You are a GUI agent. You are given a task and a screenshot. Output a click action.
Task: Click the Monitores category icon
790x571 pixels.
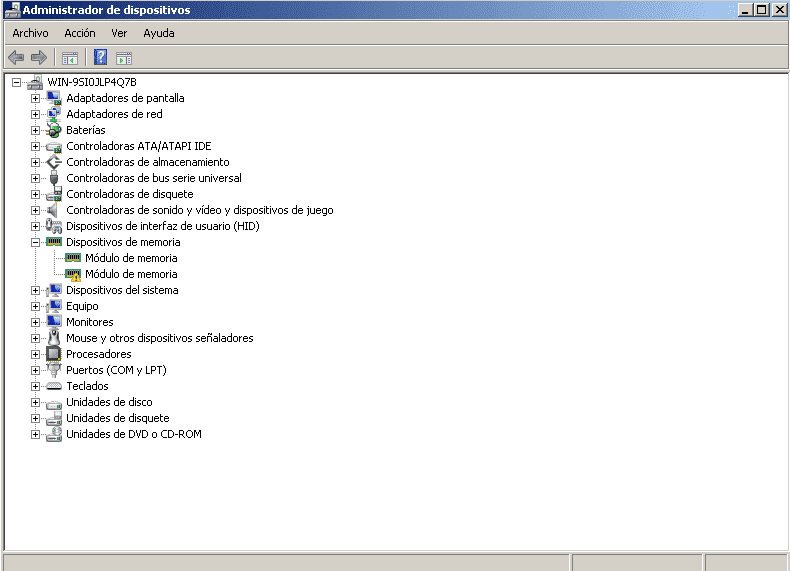click(54, 322)
